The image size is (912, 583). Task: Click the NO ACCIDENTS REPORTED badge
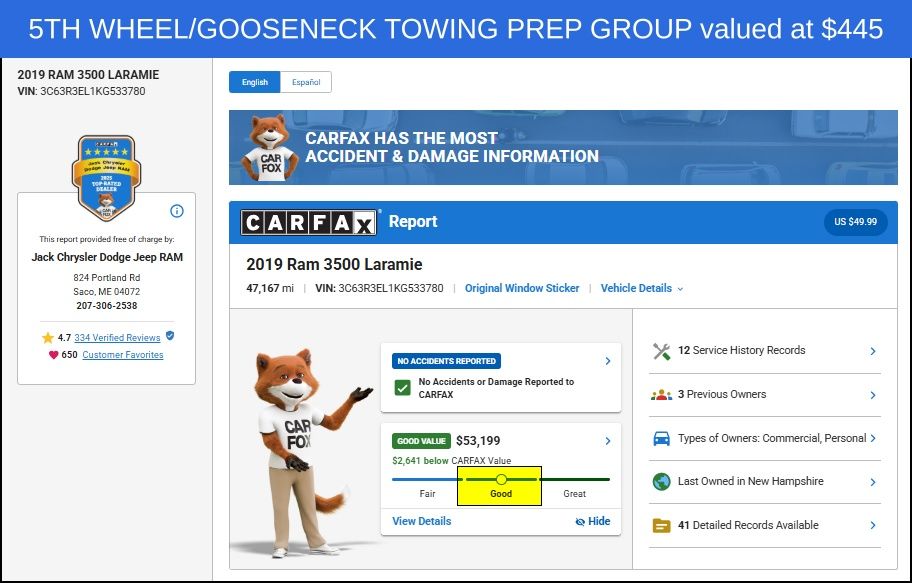pos(447,361)
